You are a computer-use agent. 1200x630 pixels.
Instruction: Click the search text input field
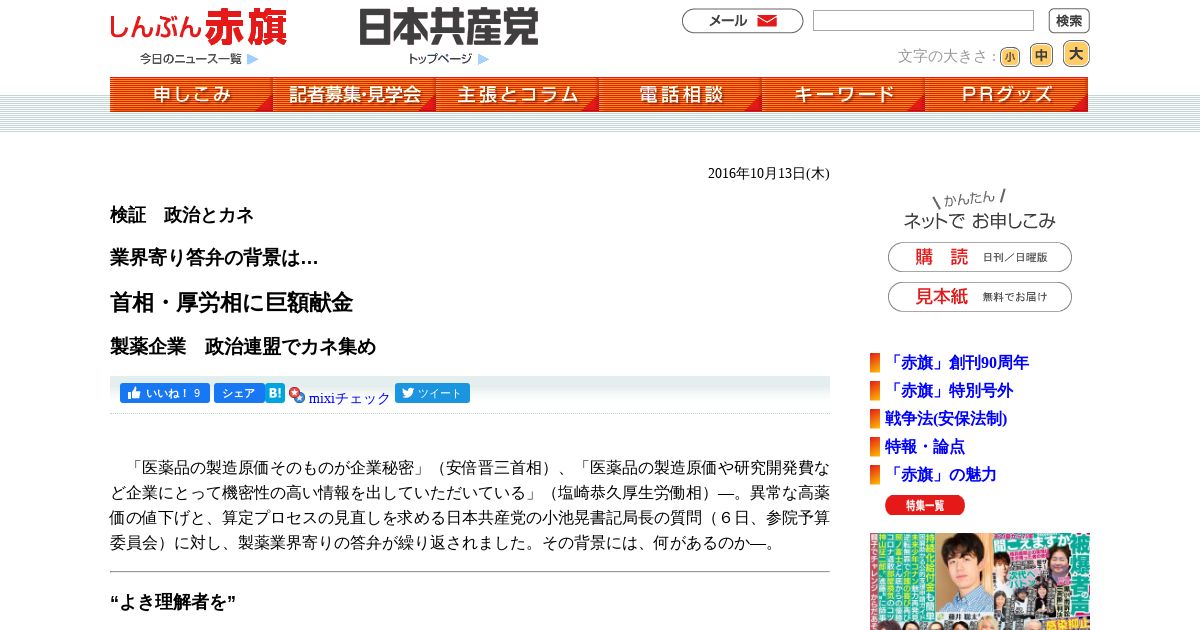[923, 21]
